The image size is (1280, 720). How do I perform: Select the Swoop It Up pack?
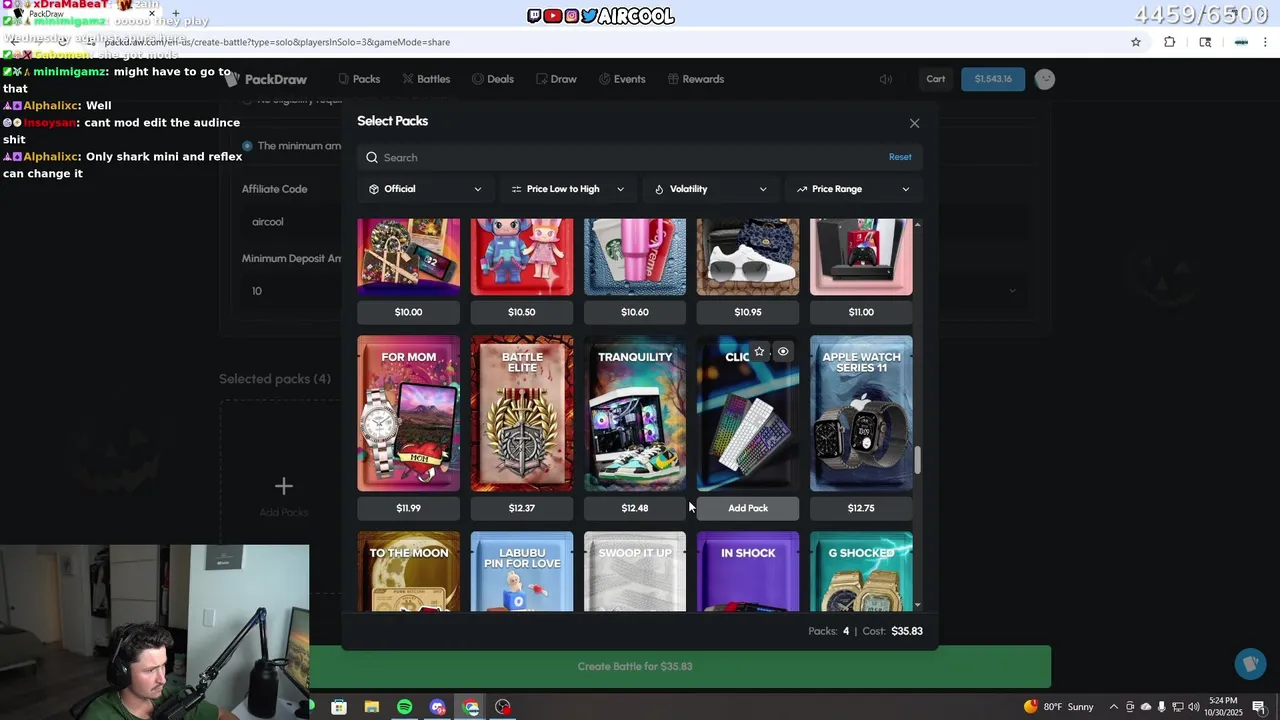click(x=635, y=571)
